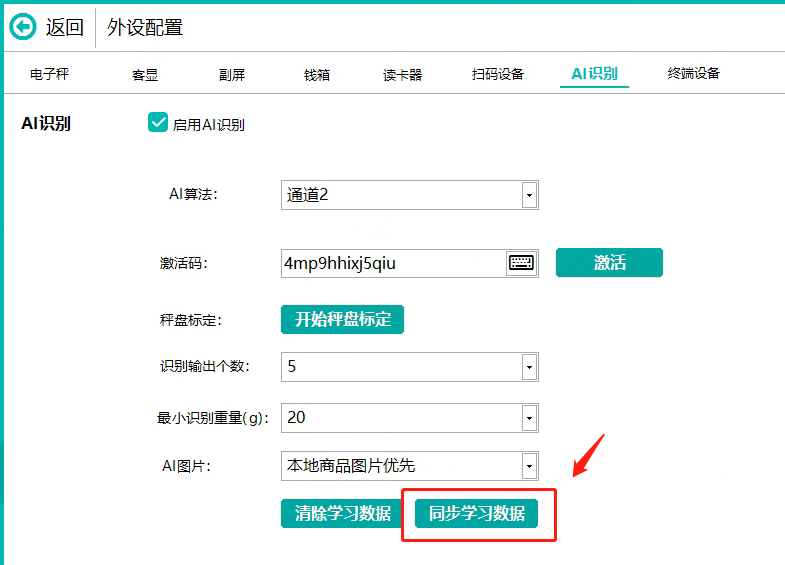This screenshot has width=785, height=565.
Task: Open the 副屏 tab
Action: click(x=232, y=75)
